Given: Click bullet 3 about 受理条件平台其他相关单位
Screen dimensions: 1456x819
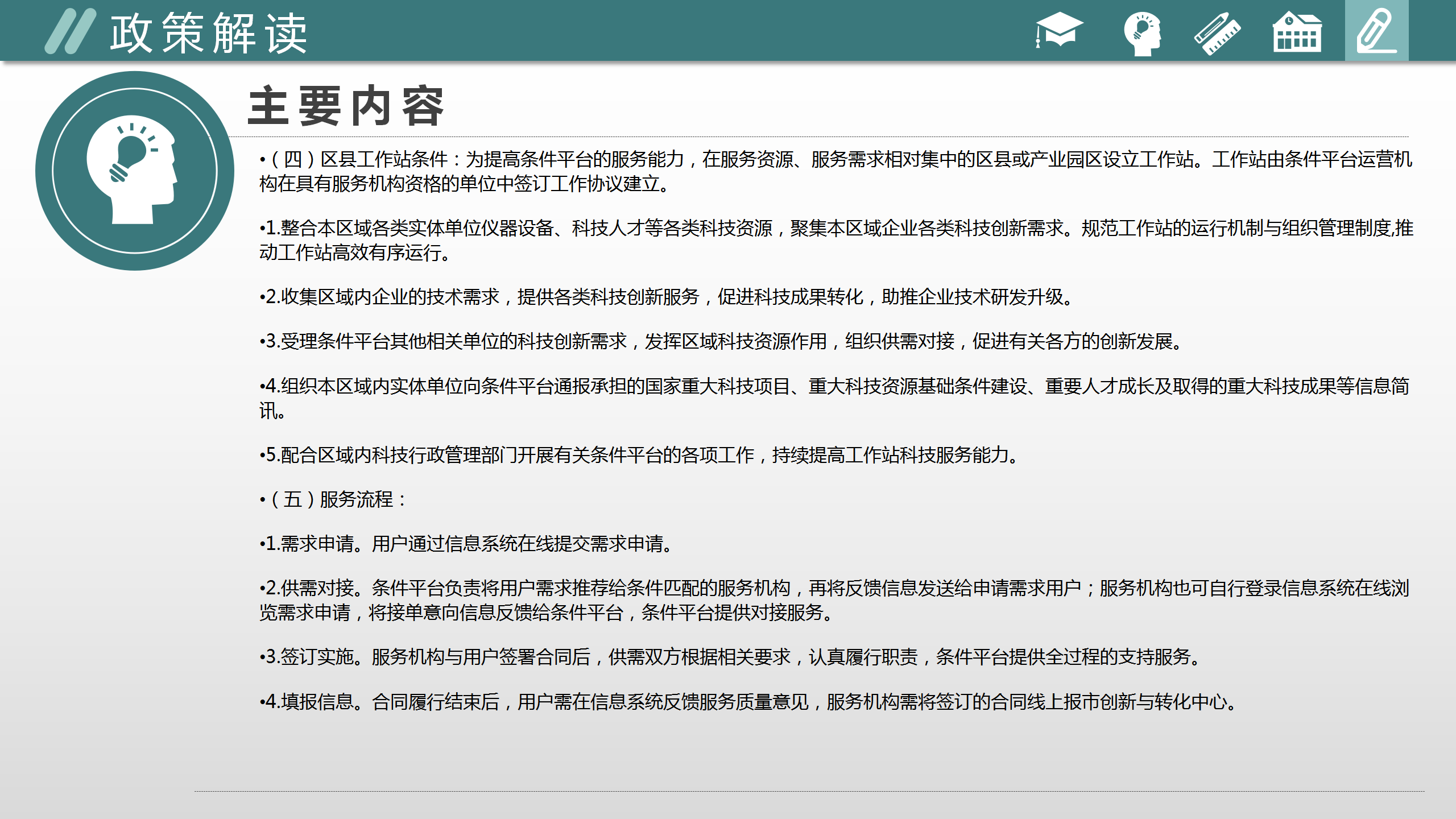Looking at the screenshot, I should pos(721,341).
